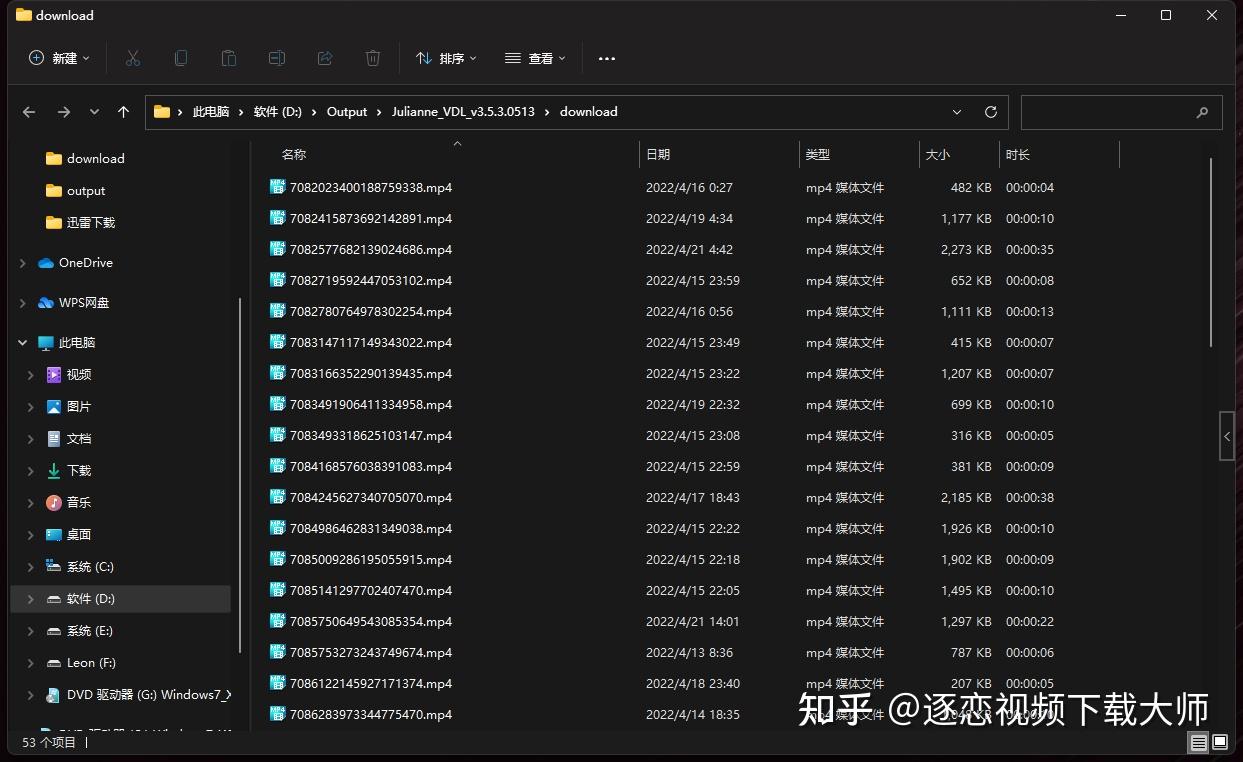
Task: Select file 7084986462831349038.mp4
Action: (x=371, y=529)
